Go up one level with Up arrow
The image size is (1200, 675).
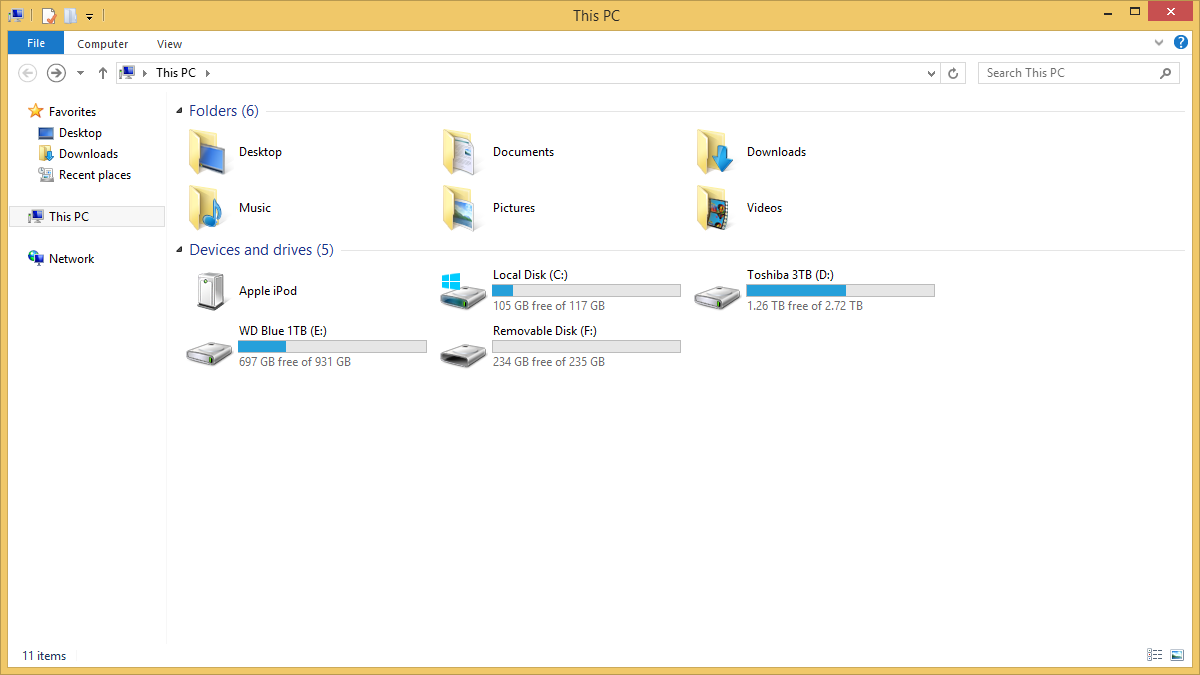coord(102,73)
